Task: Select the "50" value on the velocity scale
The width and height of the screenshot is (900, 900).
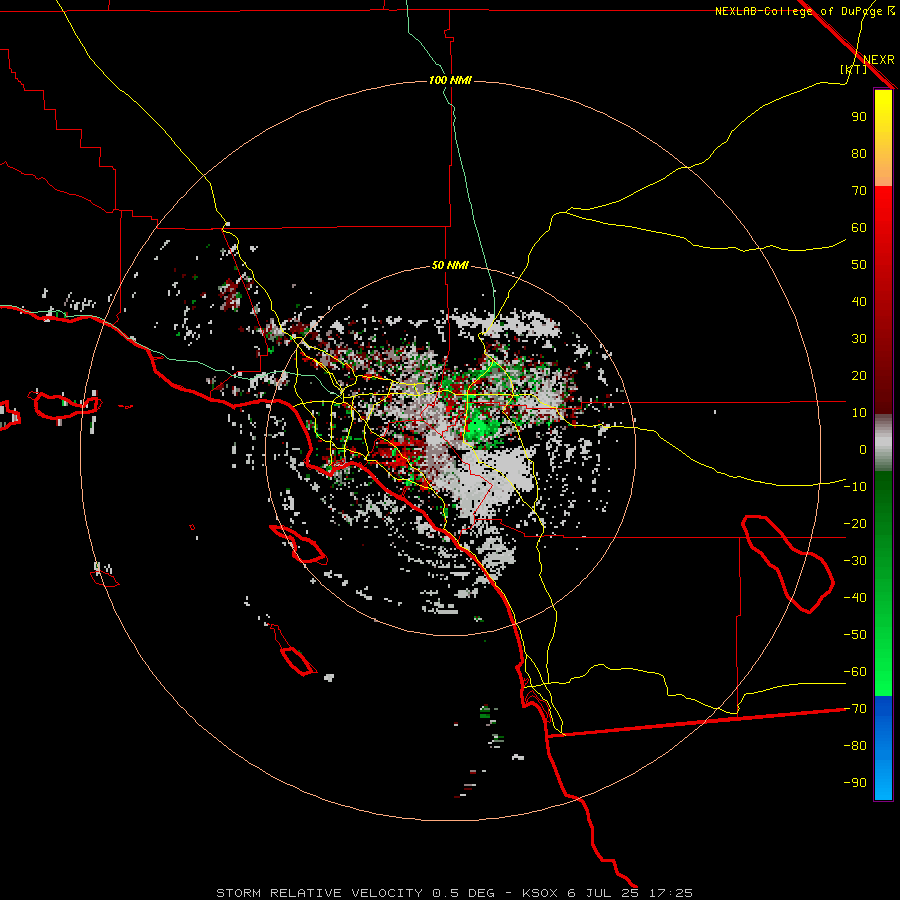Action: [859, 265]
